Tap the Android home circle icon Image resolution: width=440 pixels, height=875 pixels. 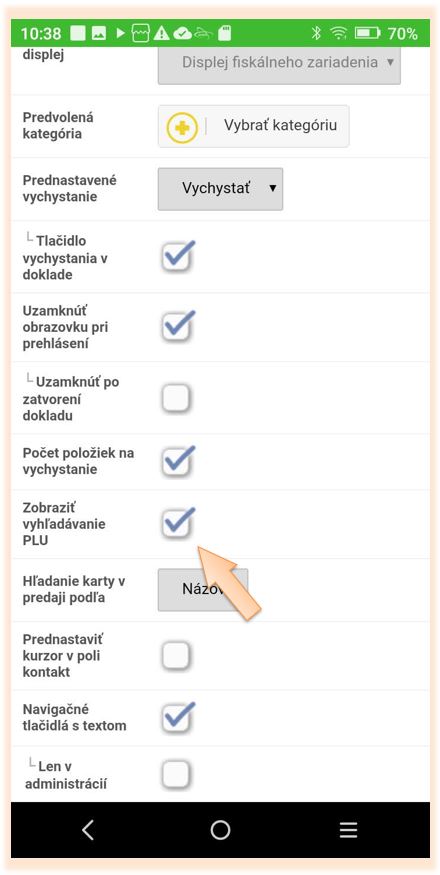pyautogui.click(x=220, y=830)
